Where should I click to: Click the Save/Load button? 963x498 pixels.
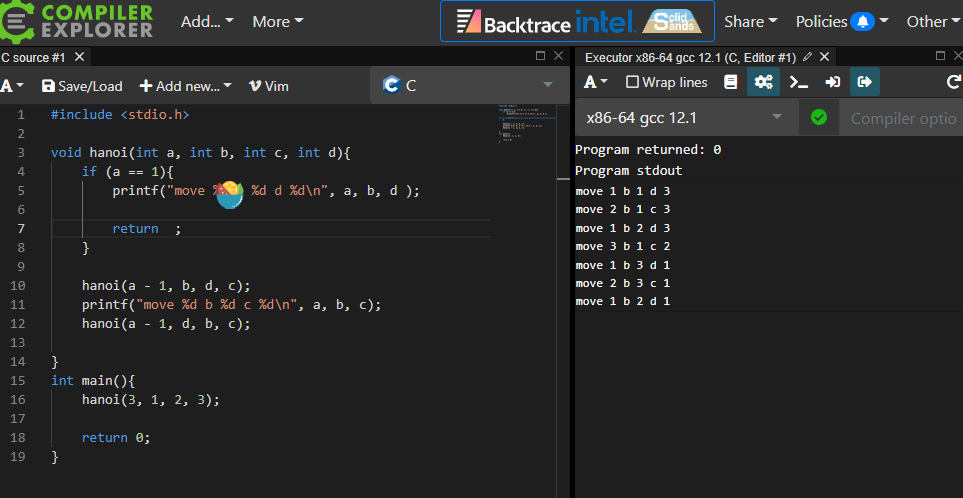click(x=82, y=86)
